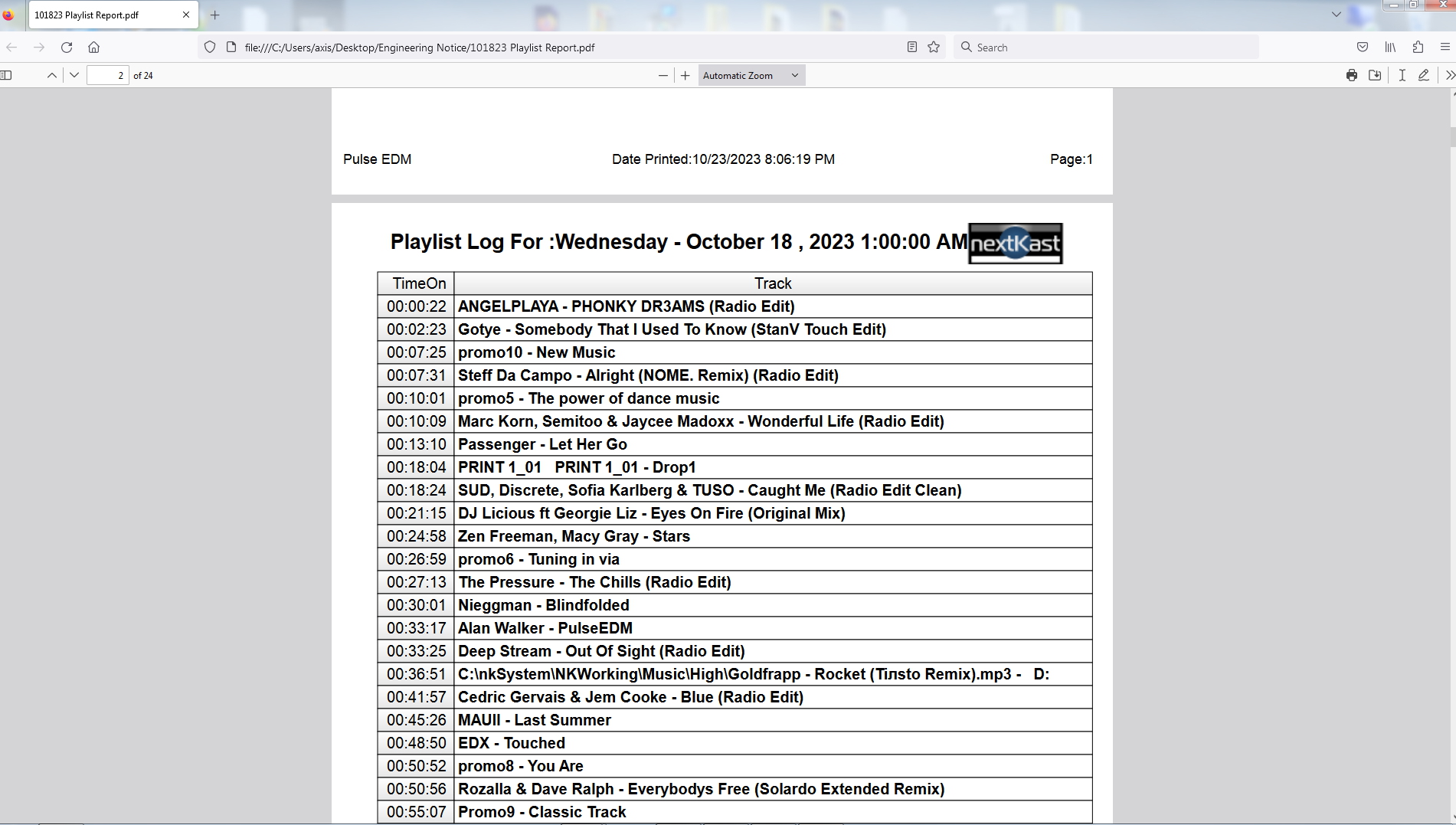Open the library bookmarks history icon

click(x=1390, y=47)
